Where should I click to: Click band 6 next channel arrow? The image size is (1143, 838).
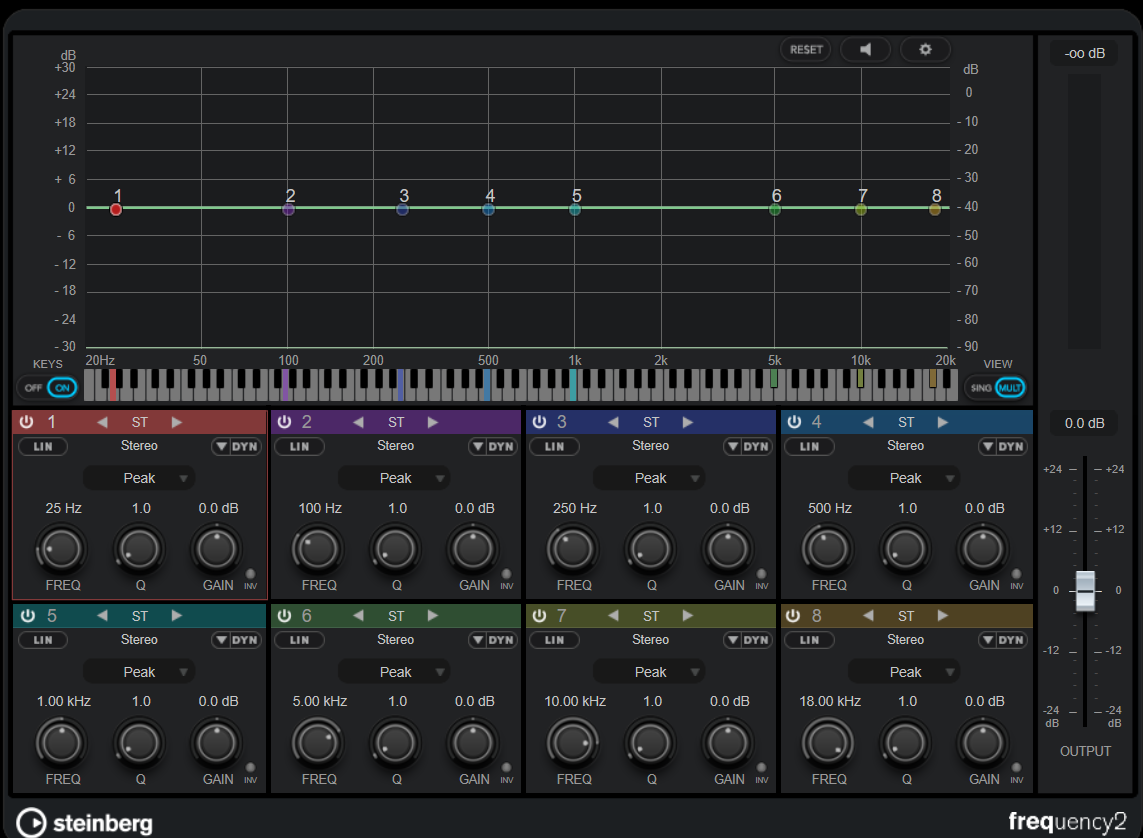(x=432, y=616)
